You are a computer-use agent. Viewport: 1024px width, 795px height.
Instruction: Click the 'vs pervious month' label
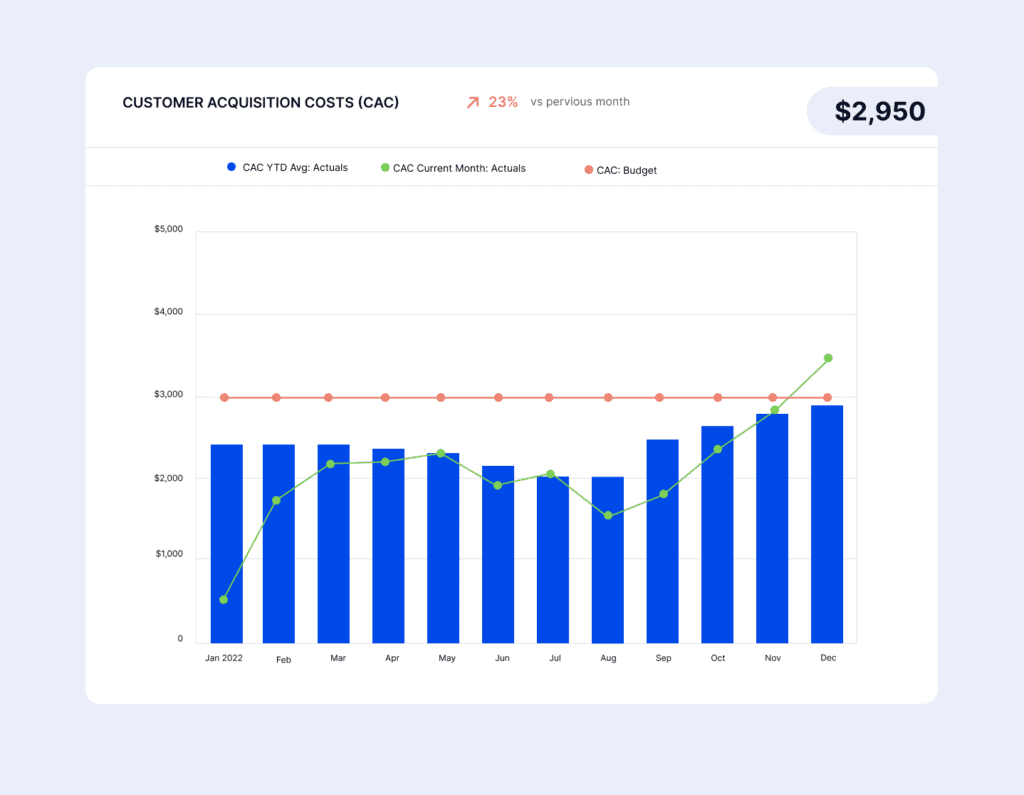point(580,101)
